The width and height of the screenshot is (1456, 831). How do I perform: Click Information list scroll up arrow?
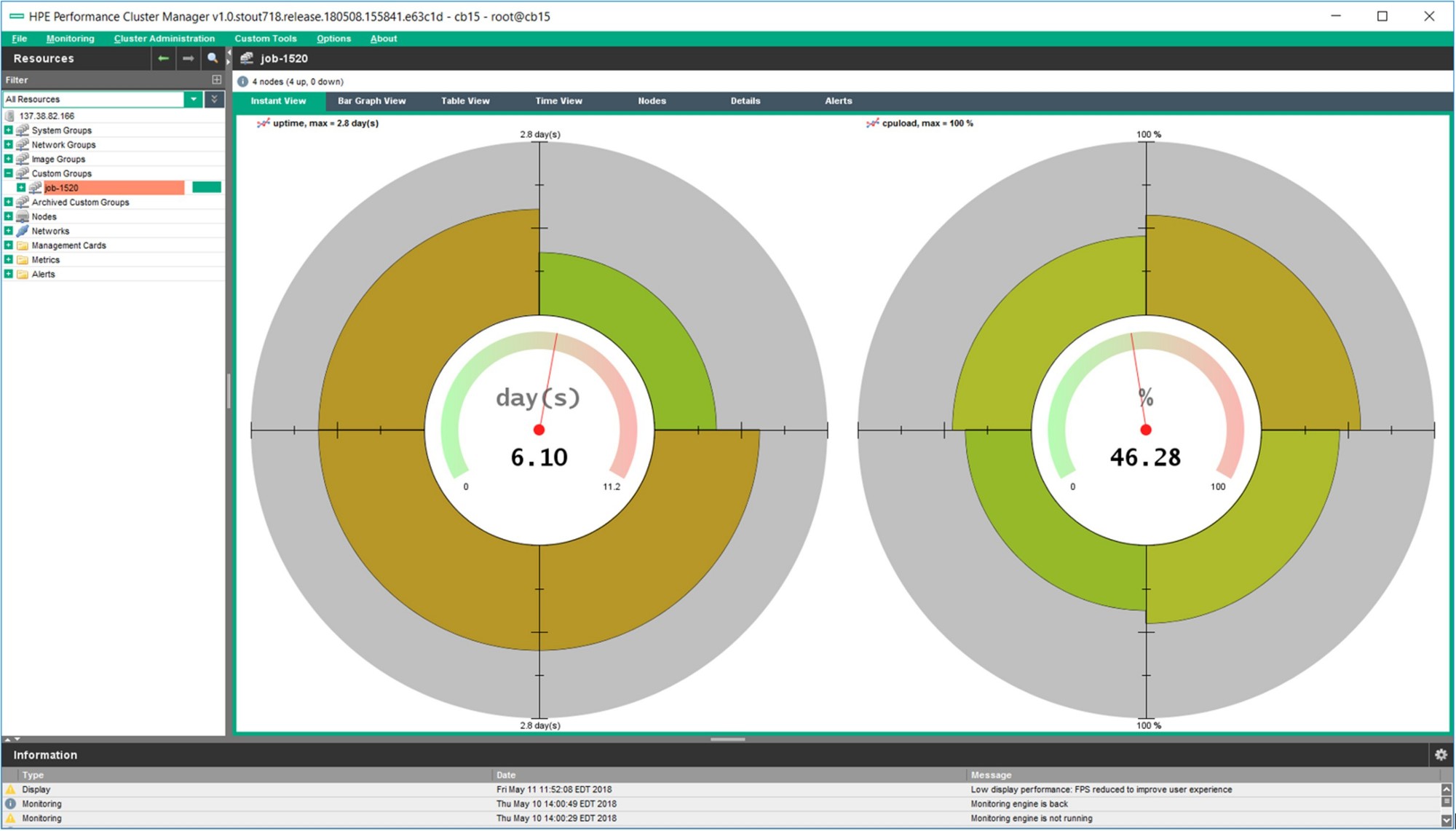1447,789
